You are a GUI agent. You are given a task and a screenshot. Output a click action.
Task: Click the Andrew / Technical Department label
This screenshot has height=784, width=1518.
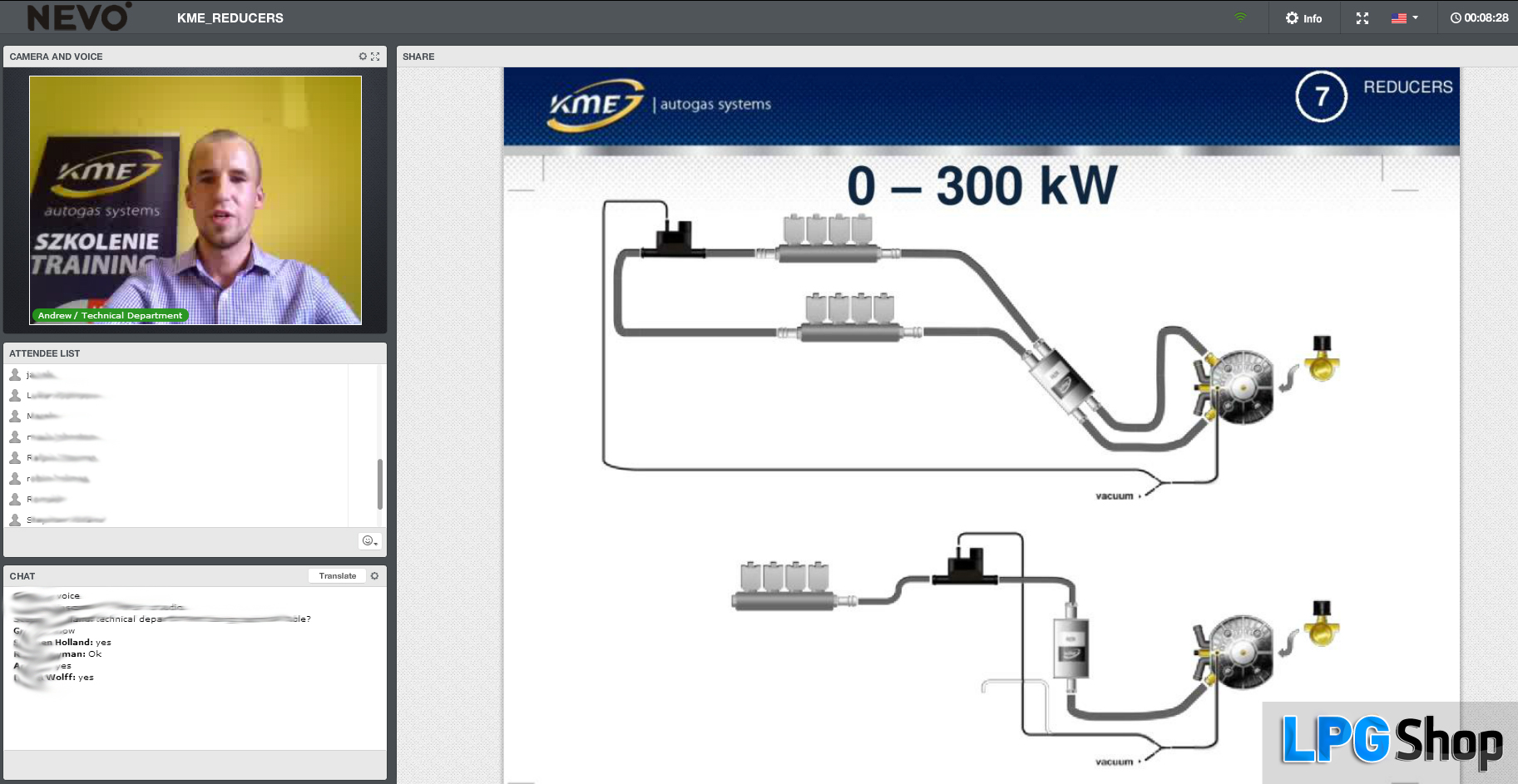[x=110, y=315]
